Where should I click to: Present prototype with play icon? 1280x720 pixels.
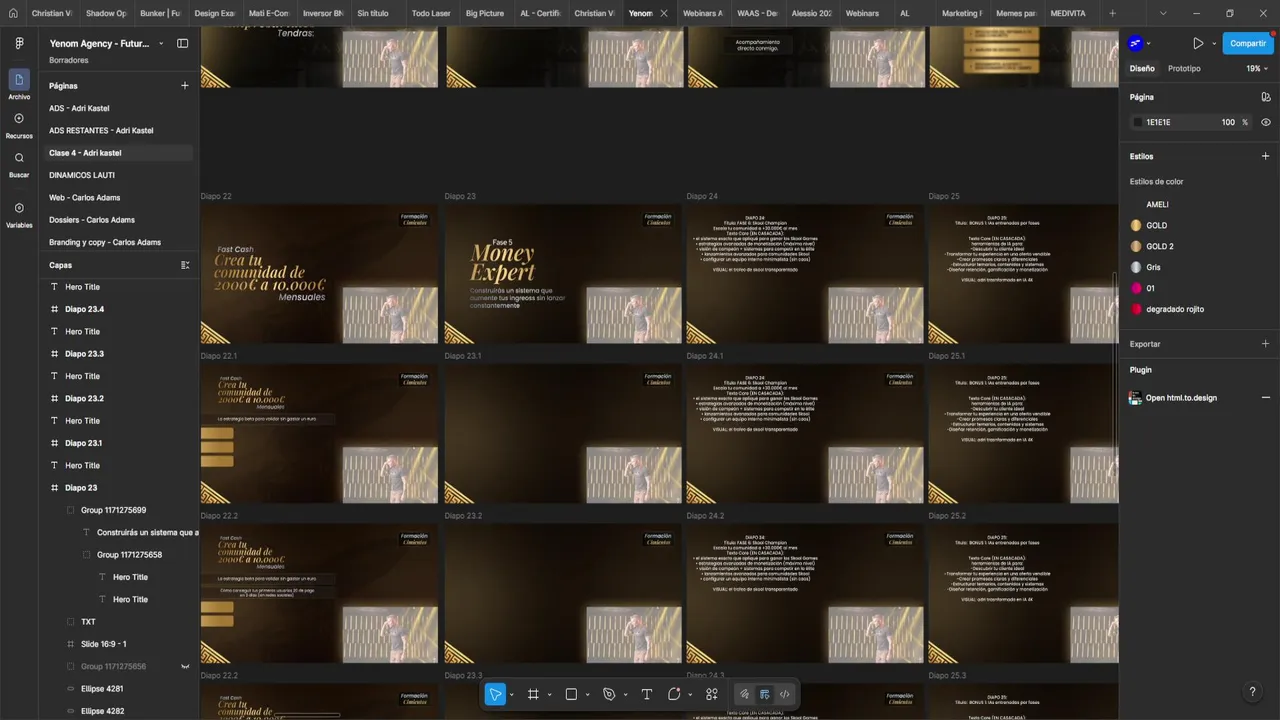pyautogui.click(x=1198, y=43)
